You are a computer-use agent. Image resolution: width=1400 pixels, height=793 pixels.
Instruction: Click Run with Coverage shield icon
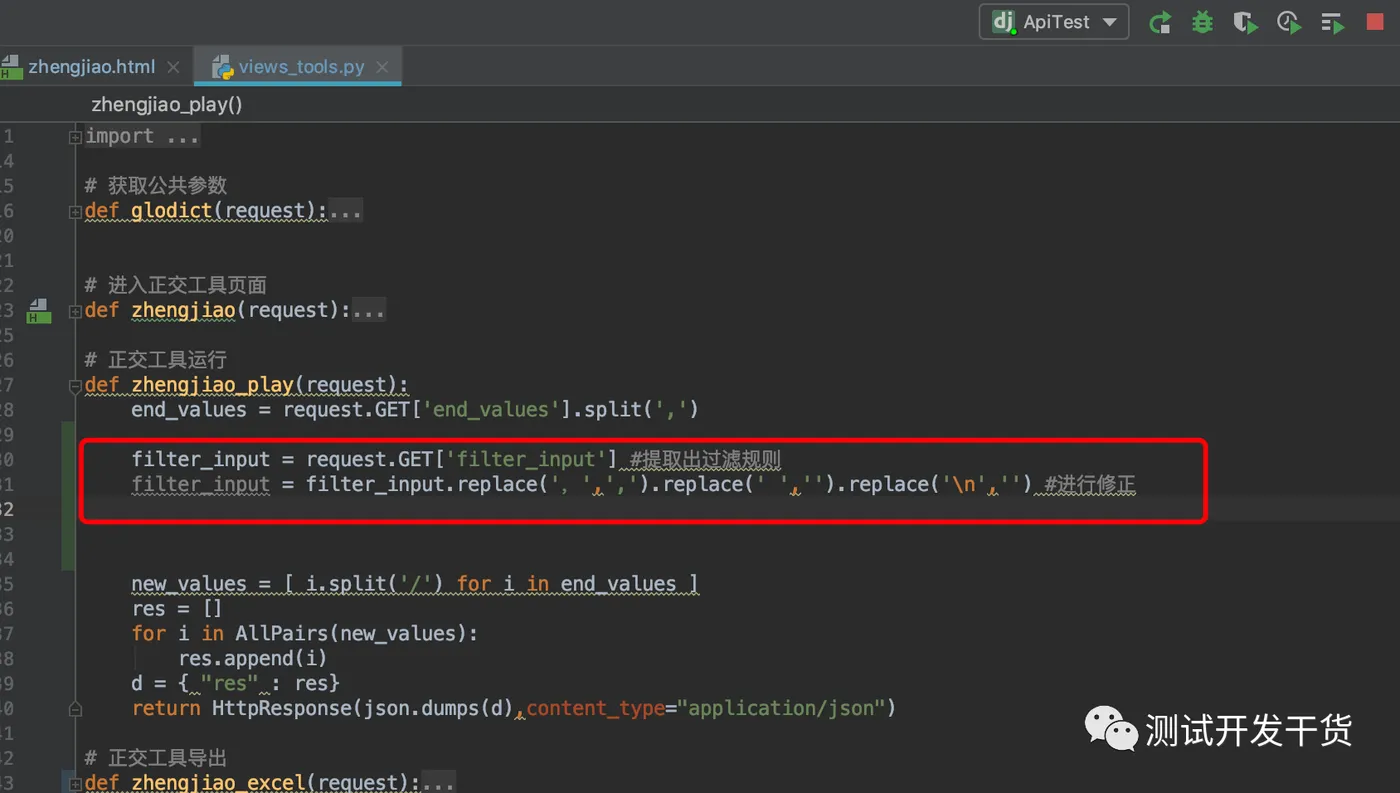[1245, 22]
